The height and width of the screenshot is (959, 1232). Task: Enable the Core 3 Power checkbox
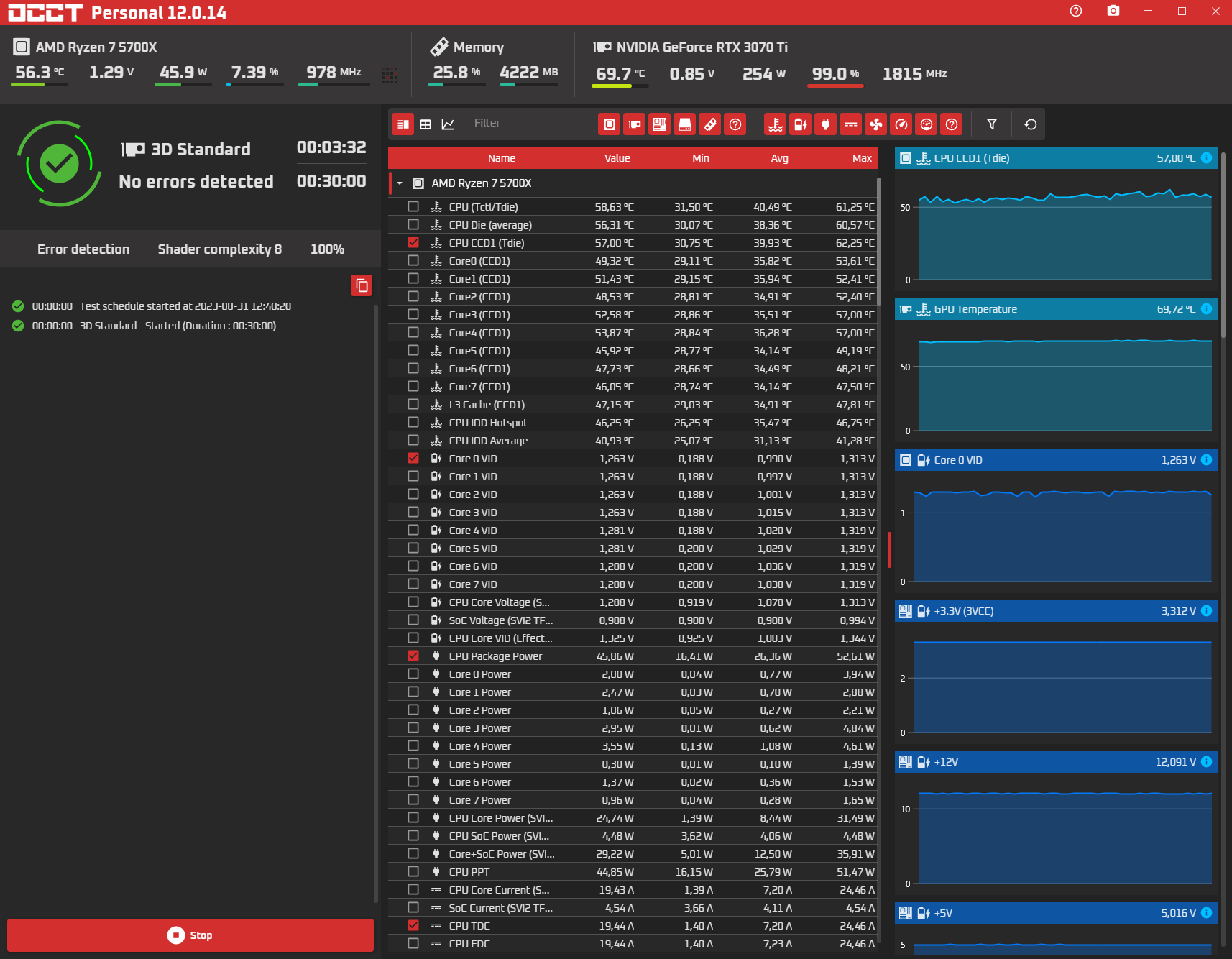point(413,728)
